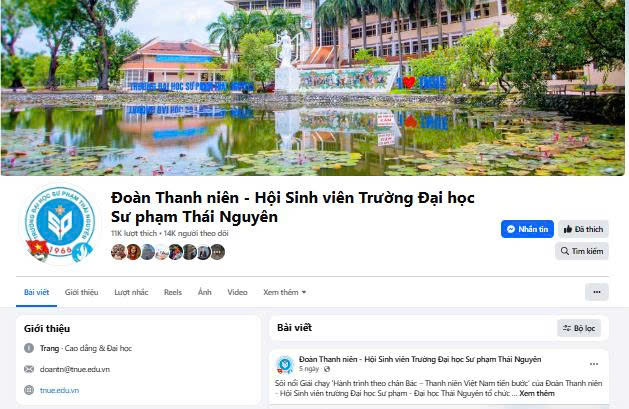Click the doantn@tnue.edu.vn email address
Screen dimensions: 629x409
(75, 369)
